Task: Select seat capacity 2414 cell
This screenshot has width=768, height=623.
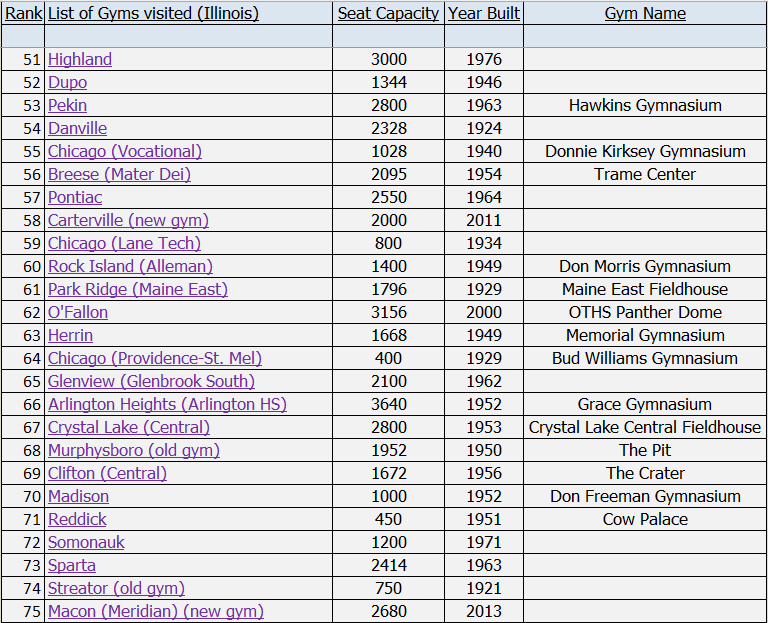Action: [x=388, y=566]
